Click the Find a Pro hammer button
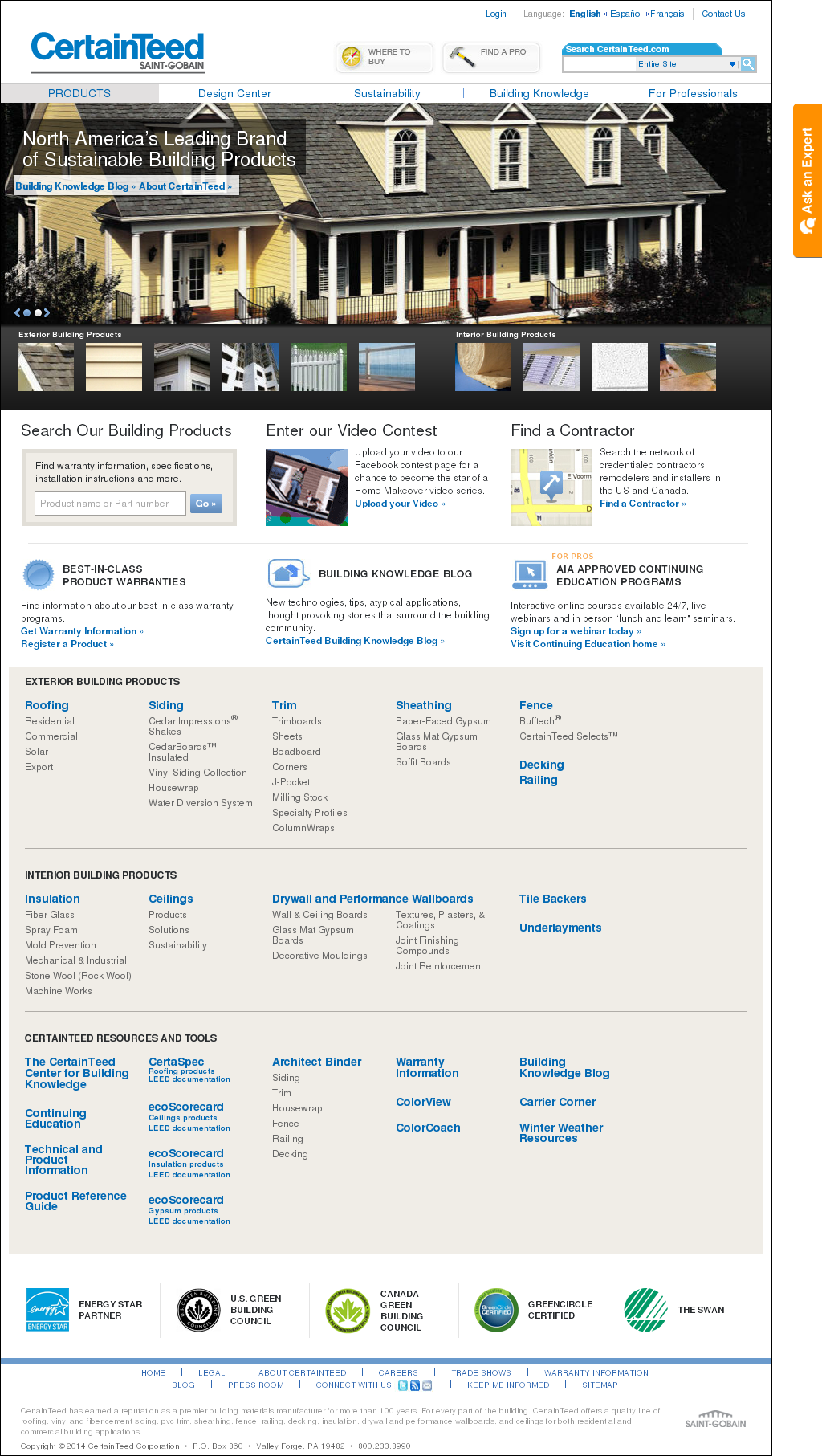The height and width of the screenshot is (1456, 822). tap(491, 58)
